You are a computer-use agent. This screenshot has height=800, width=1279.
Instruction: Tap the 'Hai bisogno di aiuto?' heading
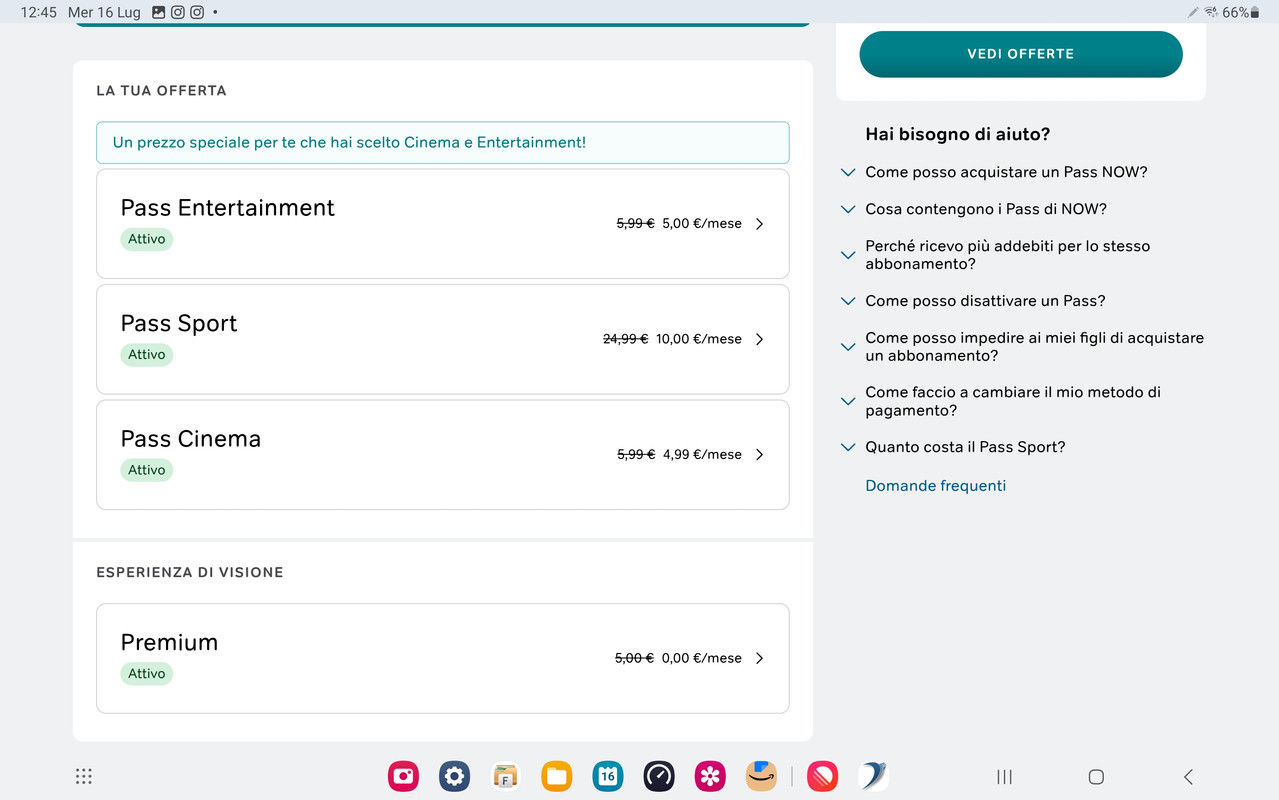tap(957, 134)
